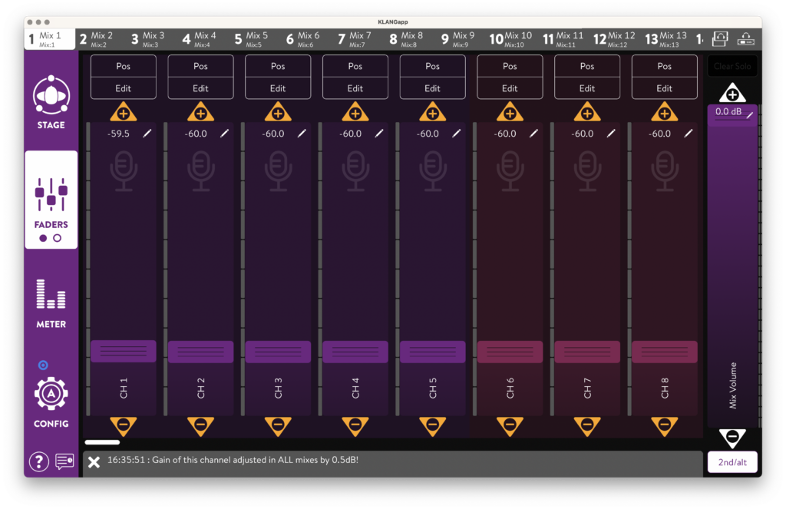Image resolution: width=786 pixels, height=510 pixels.
Task: Open the METER view
Action: (x=51, y=303)
